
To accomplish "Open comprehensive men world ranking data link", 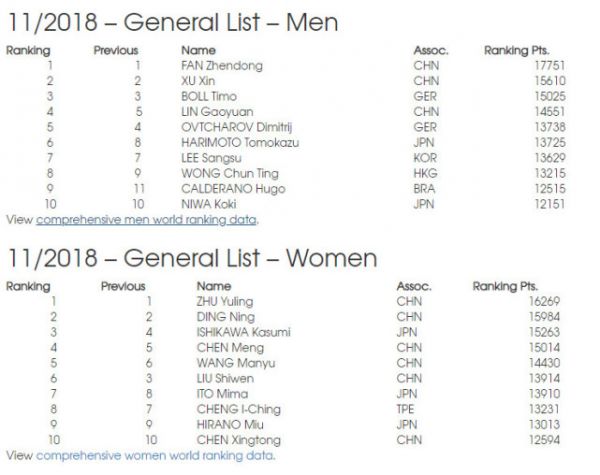I will 146,220.
